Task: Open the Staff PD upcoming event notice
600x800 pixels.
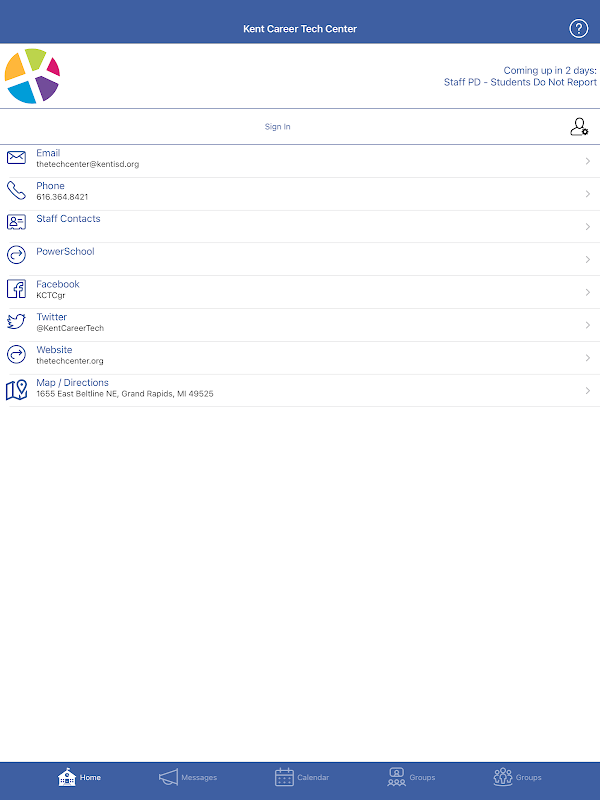Action: point(520,82)
